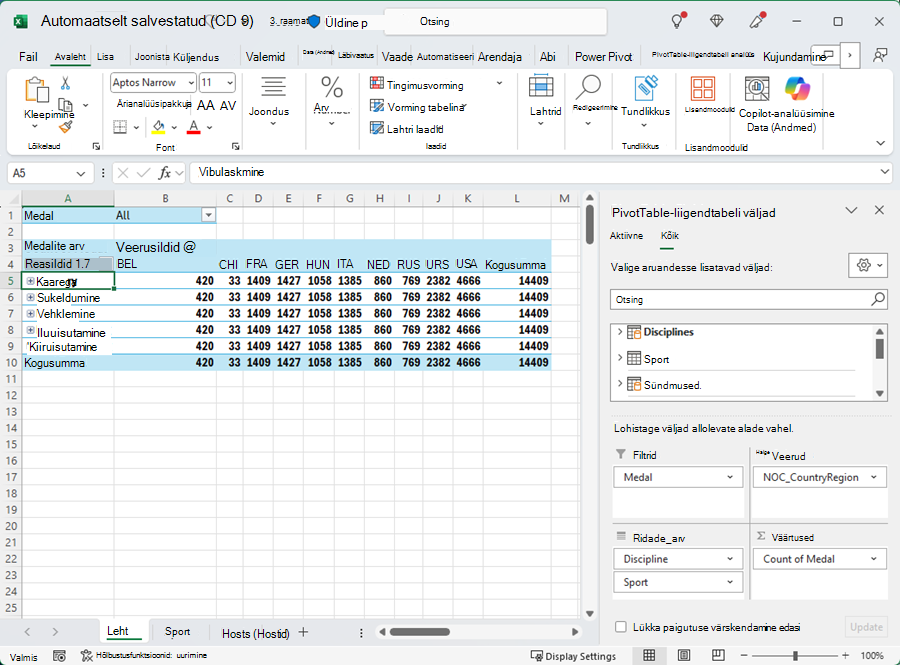
Task: Open Lahtri laadid cell styles
Action: (407, 129)
